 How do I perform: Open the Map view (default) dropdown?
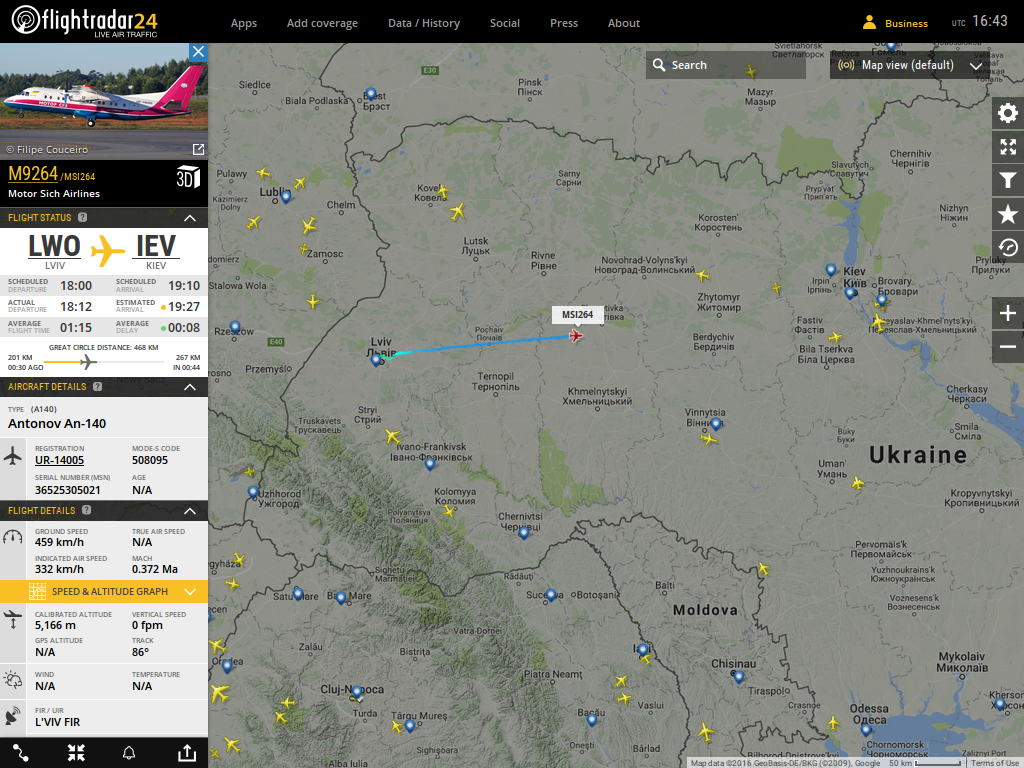pos(910,65)
